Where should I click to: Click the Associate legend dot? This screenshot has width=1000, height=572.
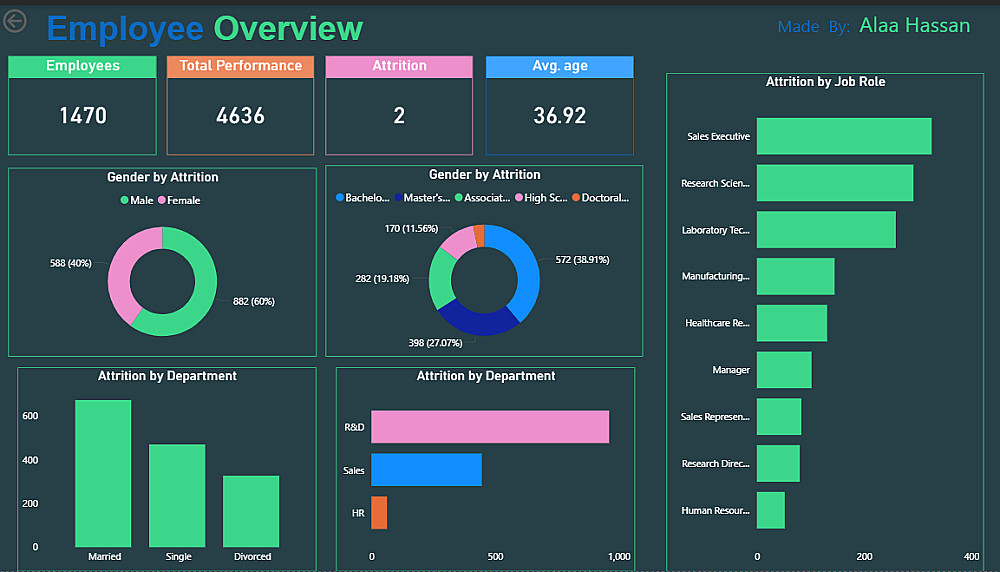coord(459,198)
